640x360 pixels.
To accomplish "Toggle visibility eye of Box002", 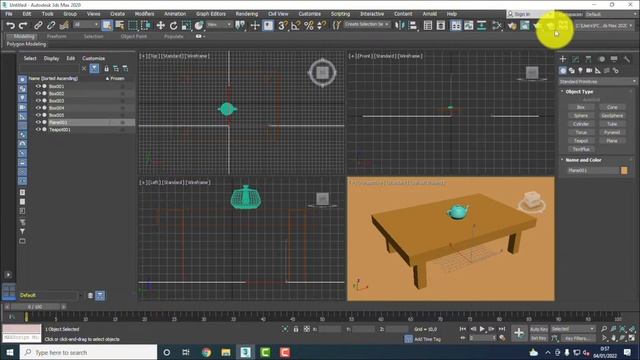I will pos(38,93).
